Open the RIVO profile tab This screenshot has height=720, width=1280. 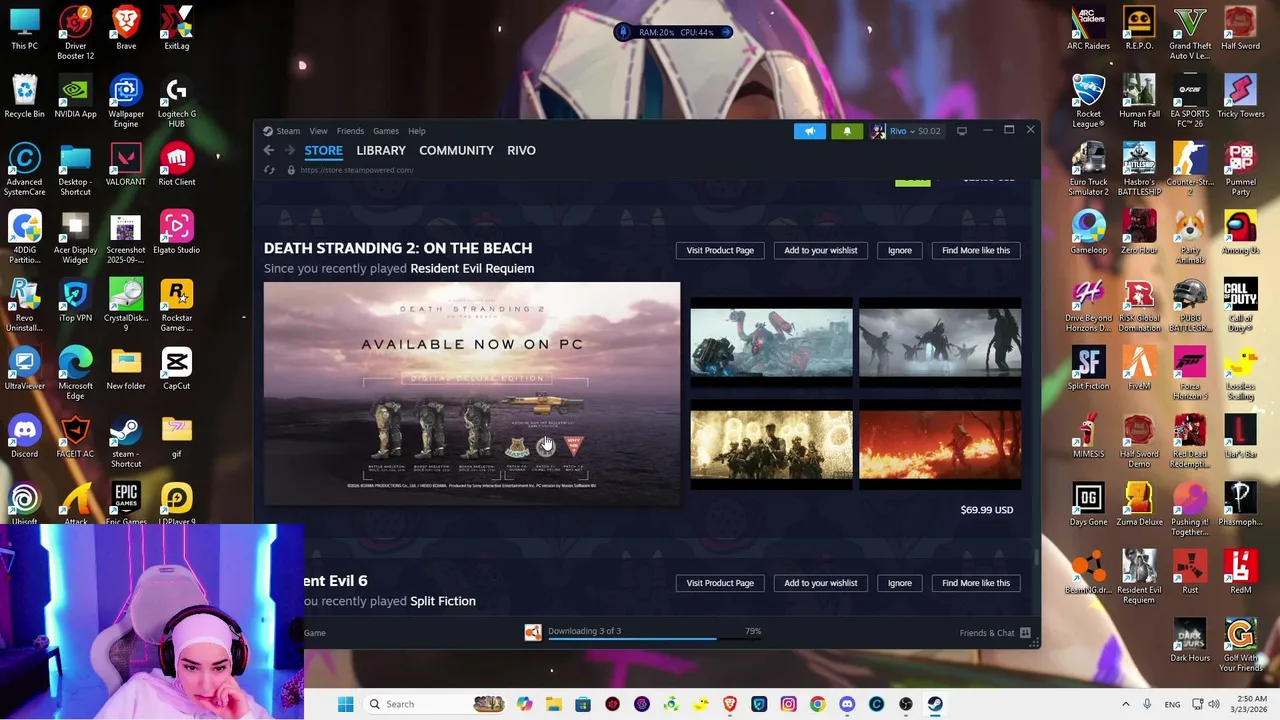521,150
